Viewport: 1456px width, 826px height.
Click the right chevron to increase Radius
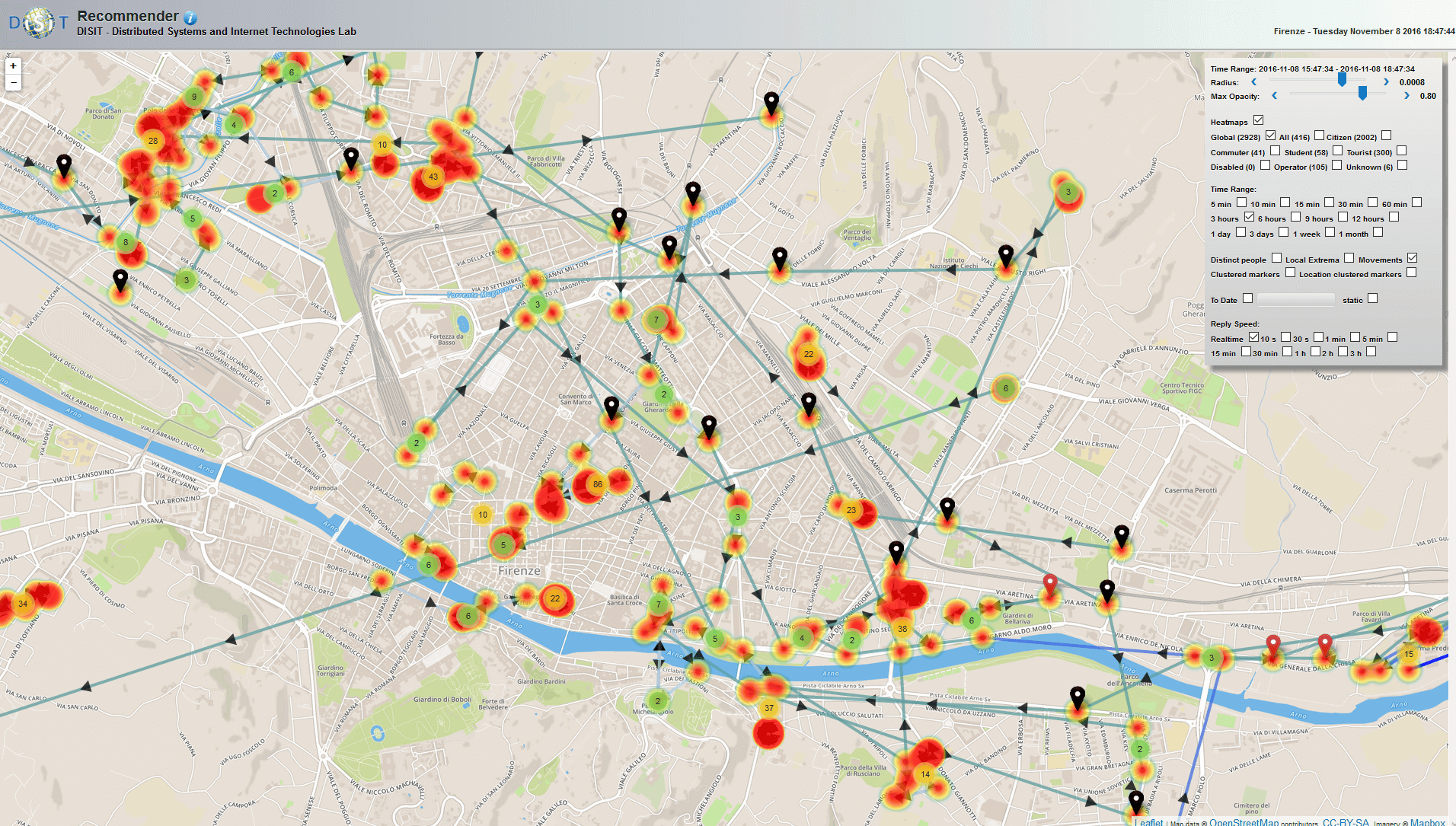(x=1386, y=81)
